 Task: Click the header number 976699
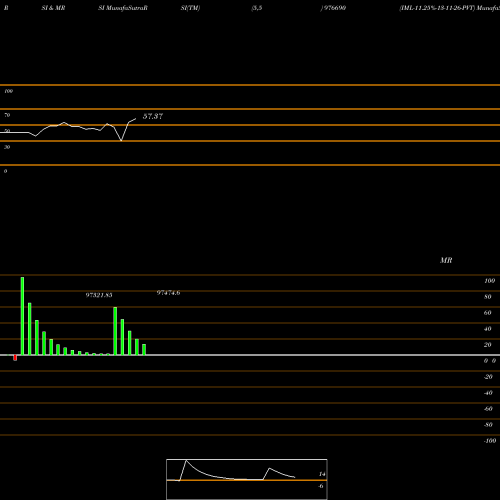pyautogui.click(x=335, y=8)
